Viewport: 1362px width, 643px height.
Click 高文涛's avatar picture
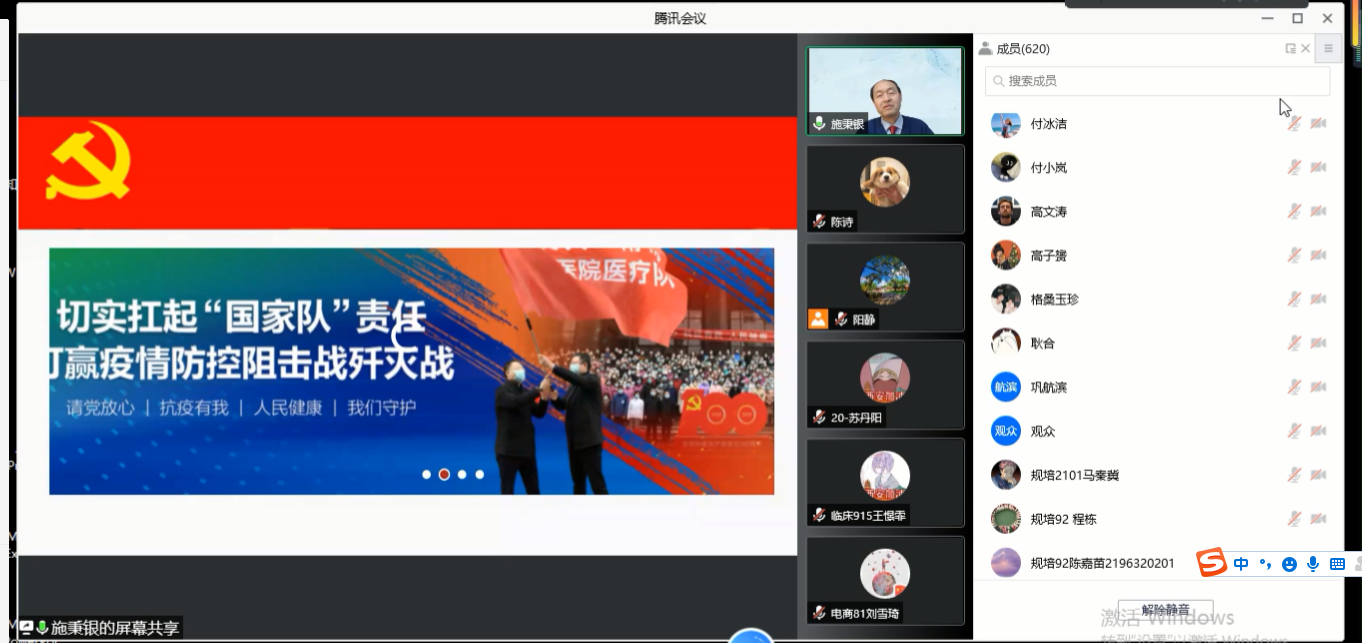pos(1005,211)
